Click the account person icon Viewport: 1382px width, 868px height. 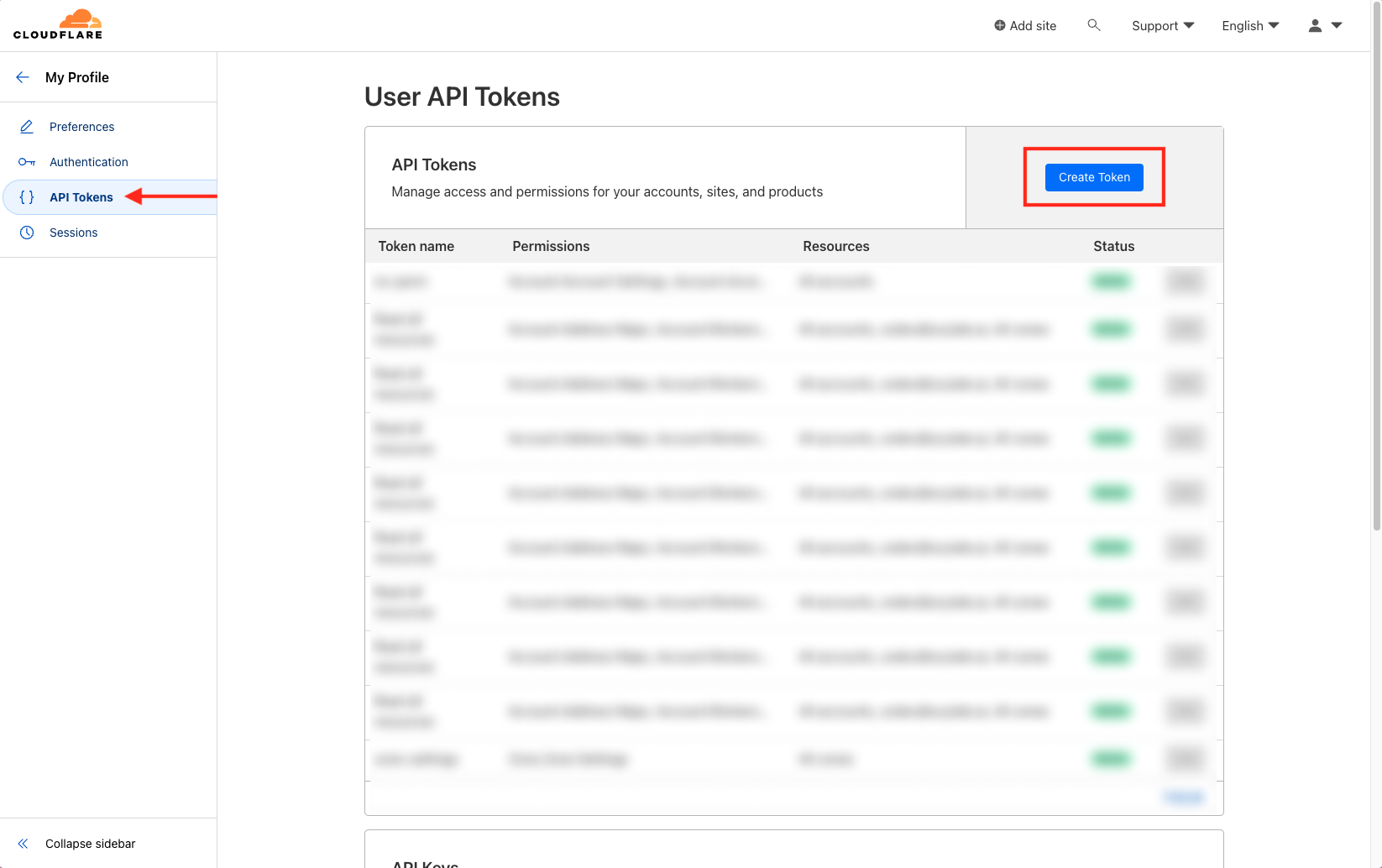tap(1314, 25)
